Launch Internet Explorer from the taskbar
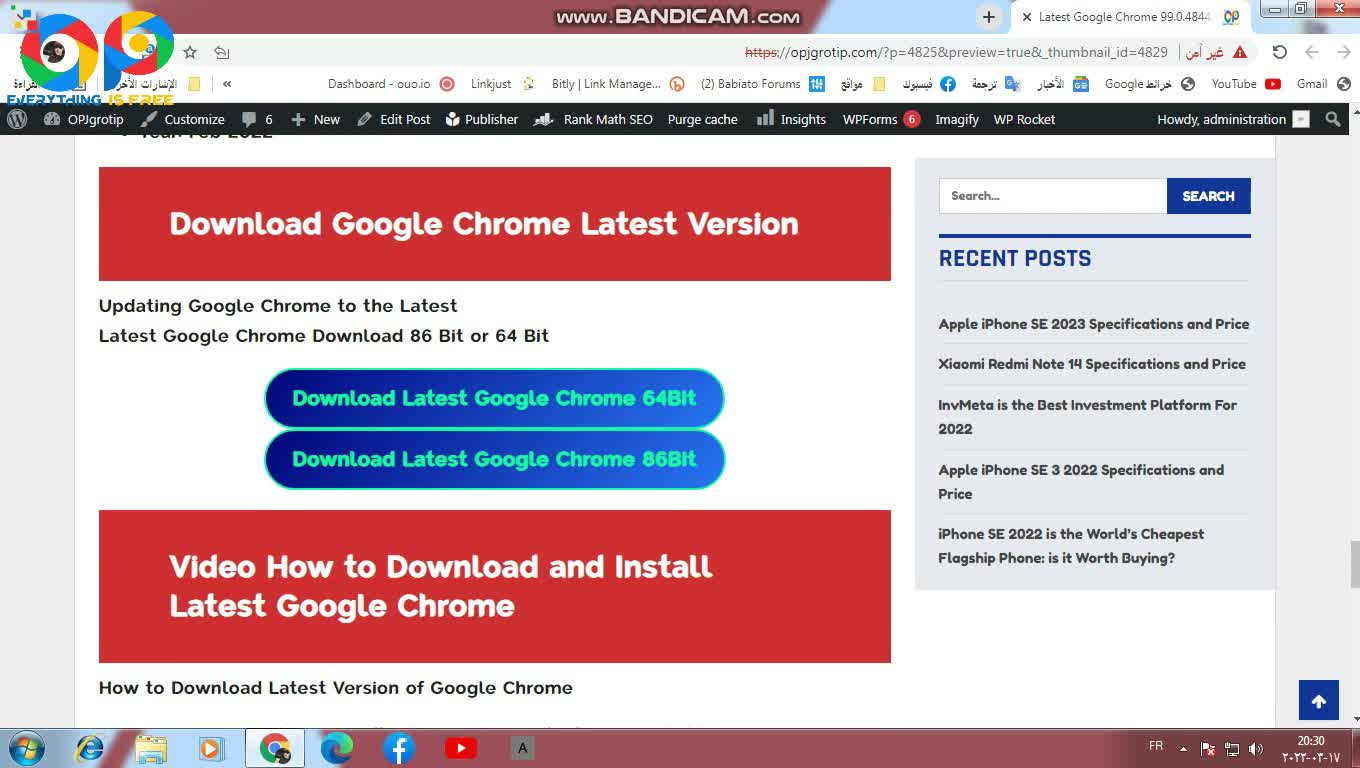Screen dimensions: 1360x768 pyautogui.click(x=90, y=748)
